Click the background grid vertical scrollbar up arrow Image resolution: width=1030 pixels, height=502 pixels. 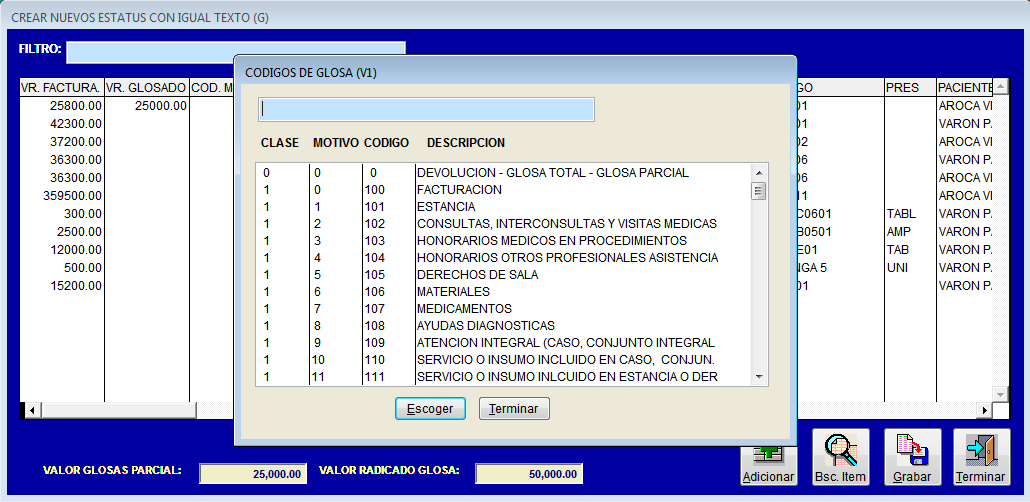point(1000,86)
